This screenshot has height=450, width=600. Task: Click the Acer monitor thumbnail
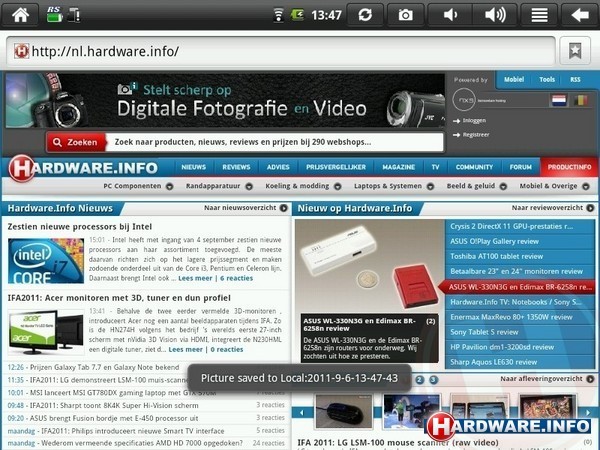[x=46, y=332]
